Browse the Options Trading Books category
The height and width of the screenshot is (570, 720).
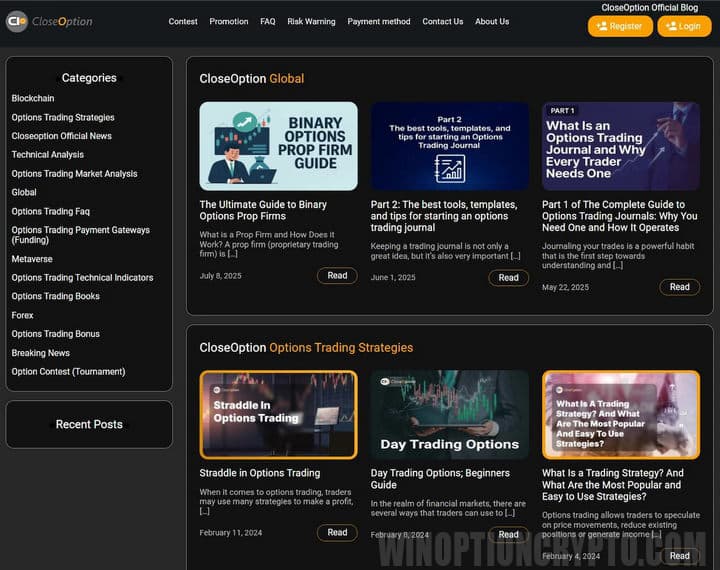click(x=56, y=296)
